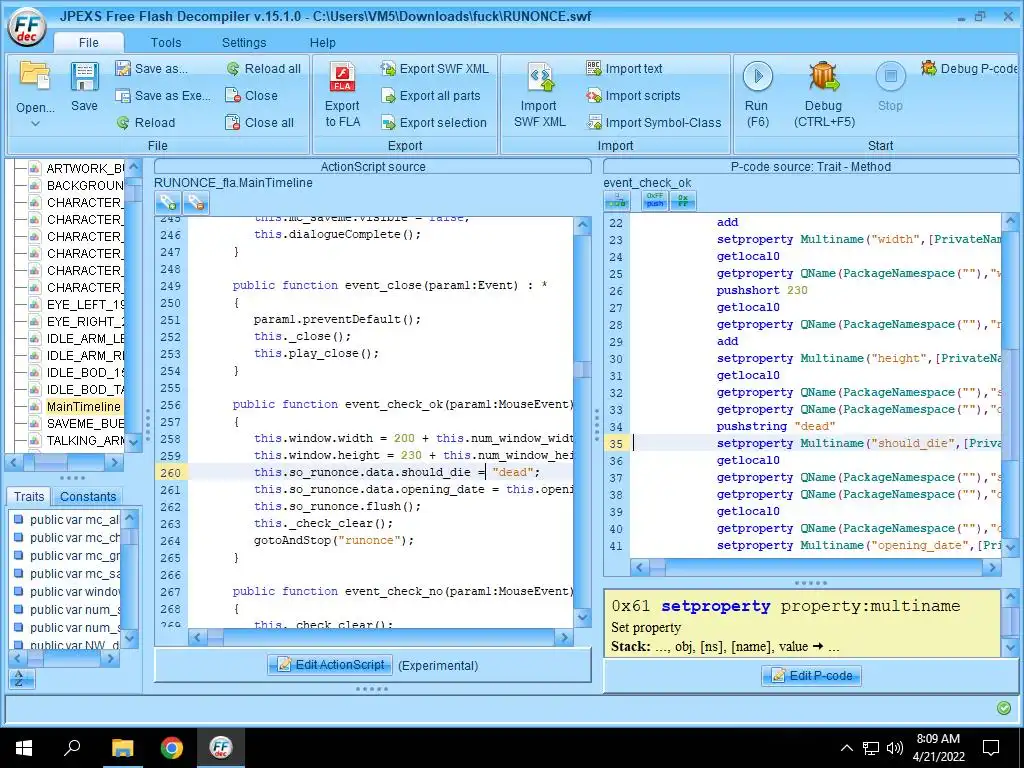The image size is (1024, 768).
Task: Click the green status check icon
Action: coord(1004,708)
